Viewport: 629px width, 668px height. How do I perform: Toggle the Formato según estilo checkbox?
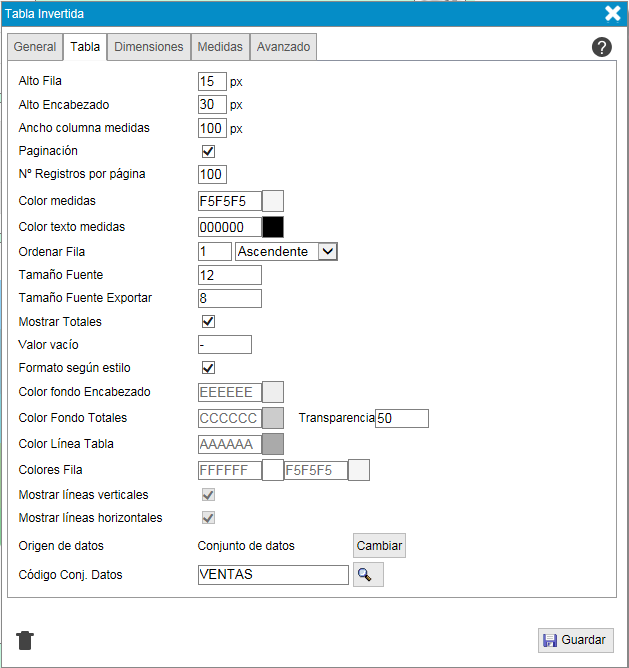(209, 368)
